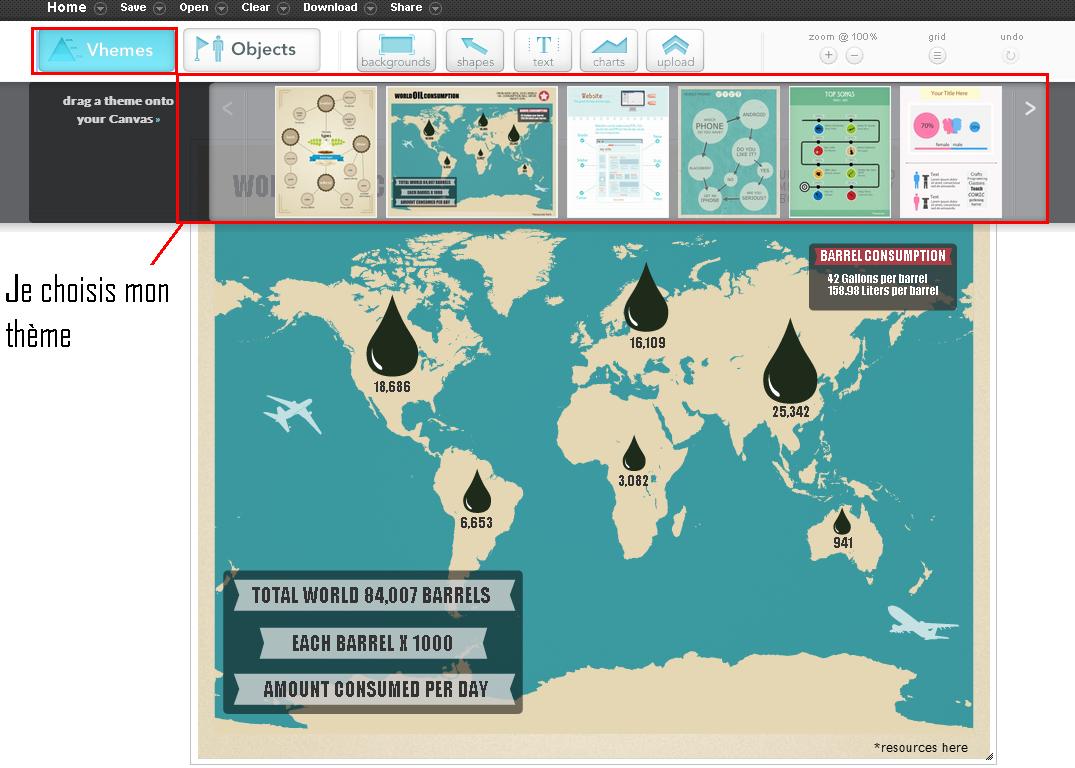This screenshot has height=768, width=1075.
Task: Click the upload tool icon
Action: (675, 50)
